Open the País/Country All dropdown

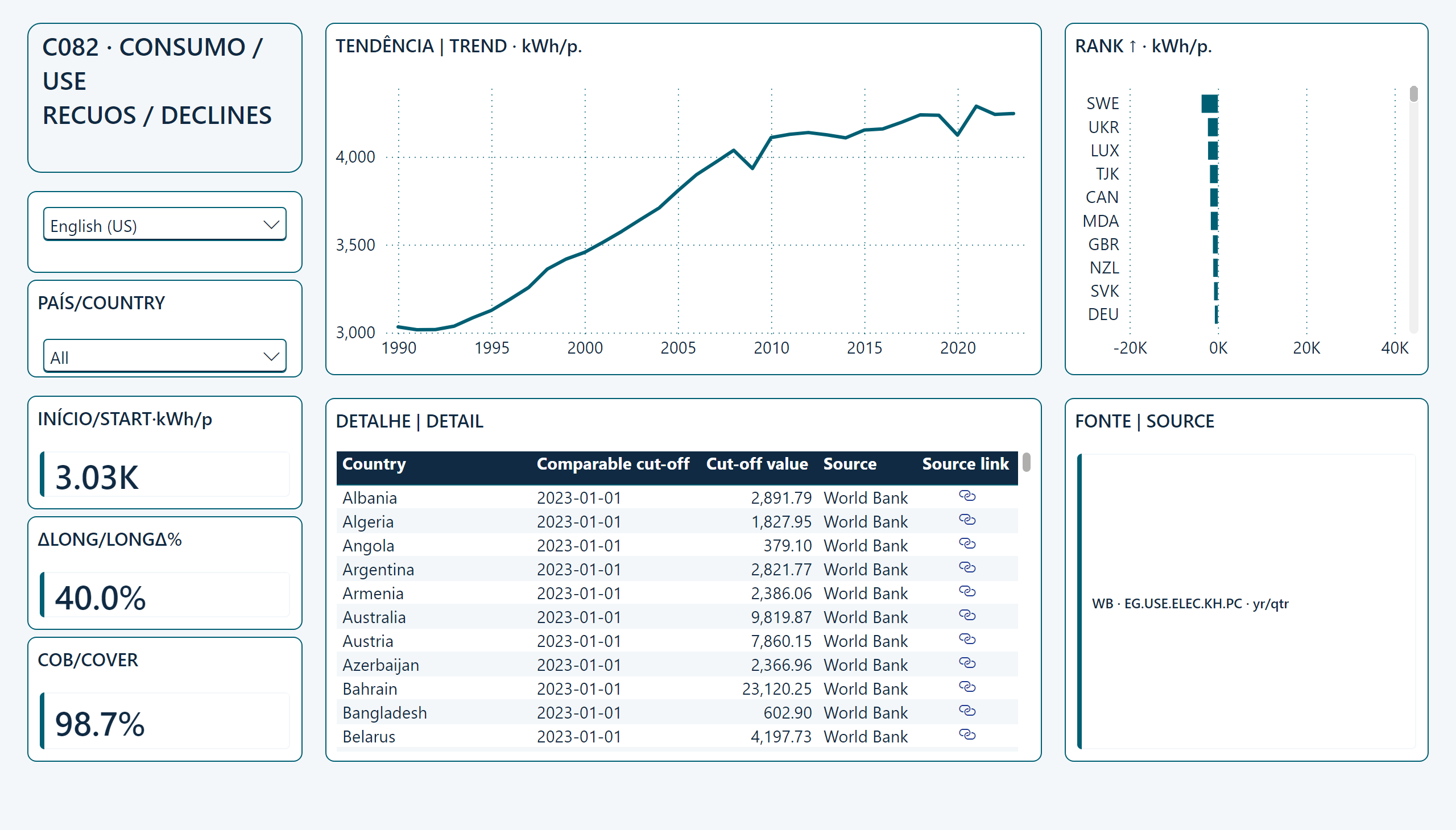tap(165, 357)
